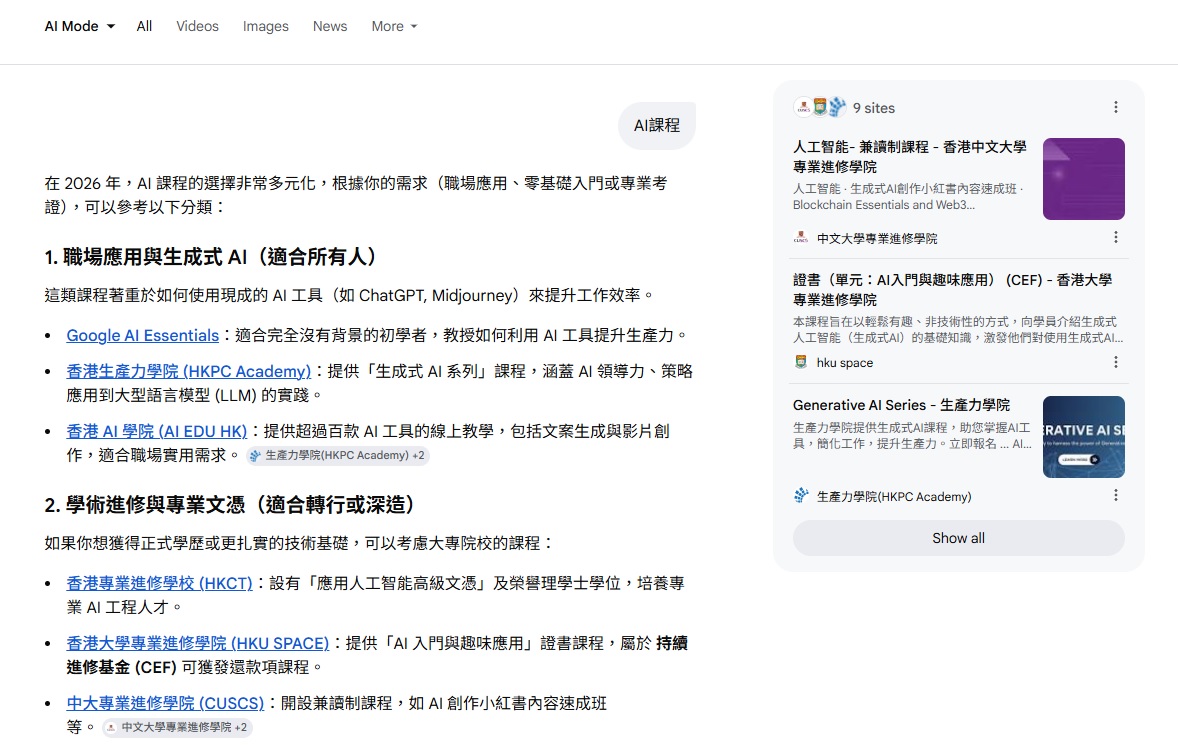The height and width of the screenshot is (745, 1178).
Task: Click the Show all button
Action: (959, 538)
